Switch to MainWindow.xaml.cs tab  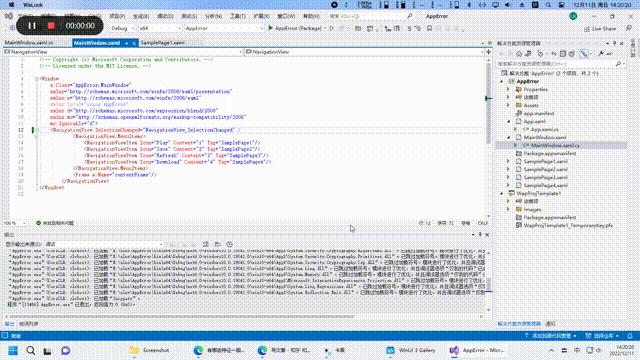point(29,42)
